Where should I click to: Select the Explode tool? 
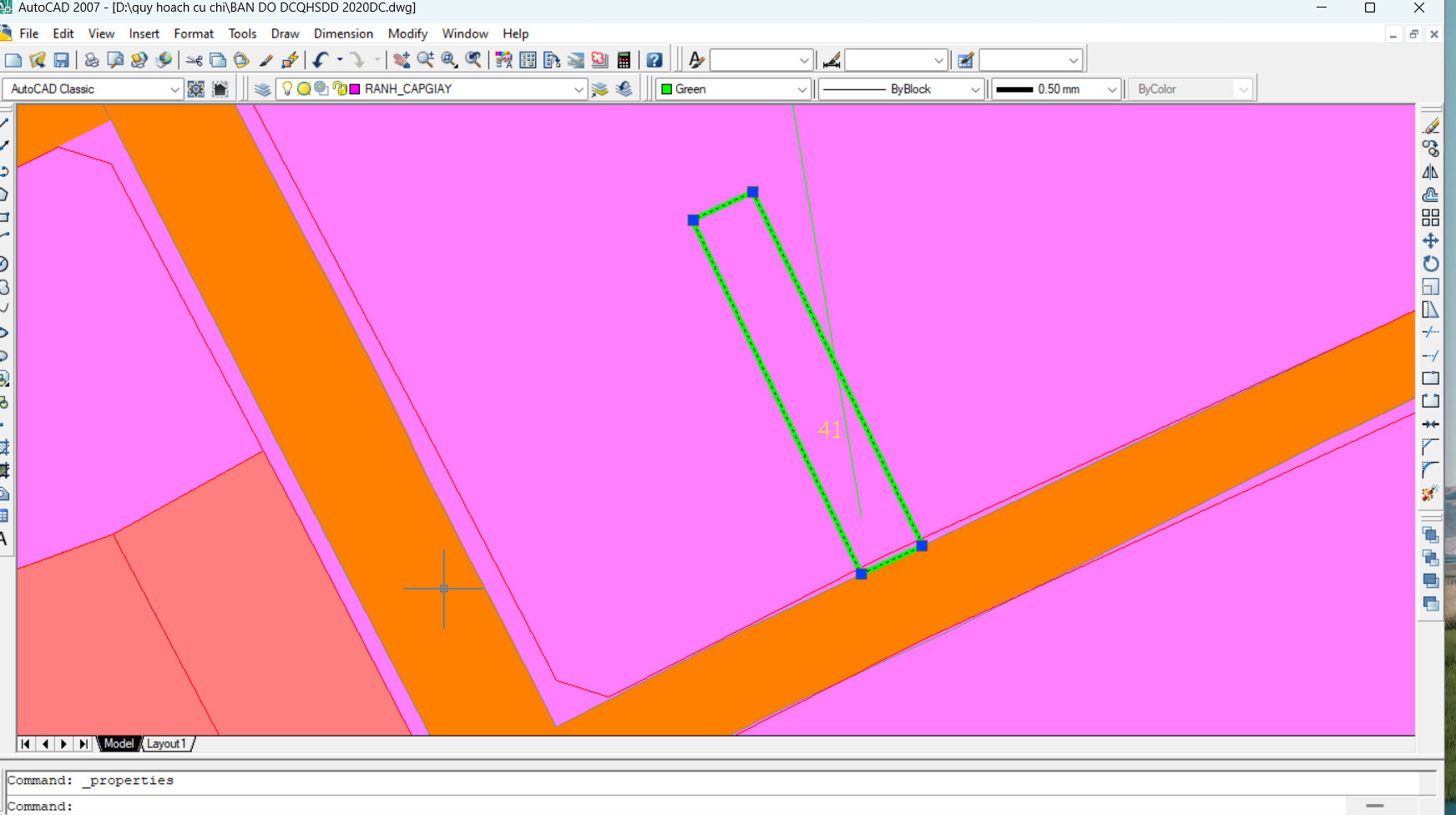coord(1431,494)
